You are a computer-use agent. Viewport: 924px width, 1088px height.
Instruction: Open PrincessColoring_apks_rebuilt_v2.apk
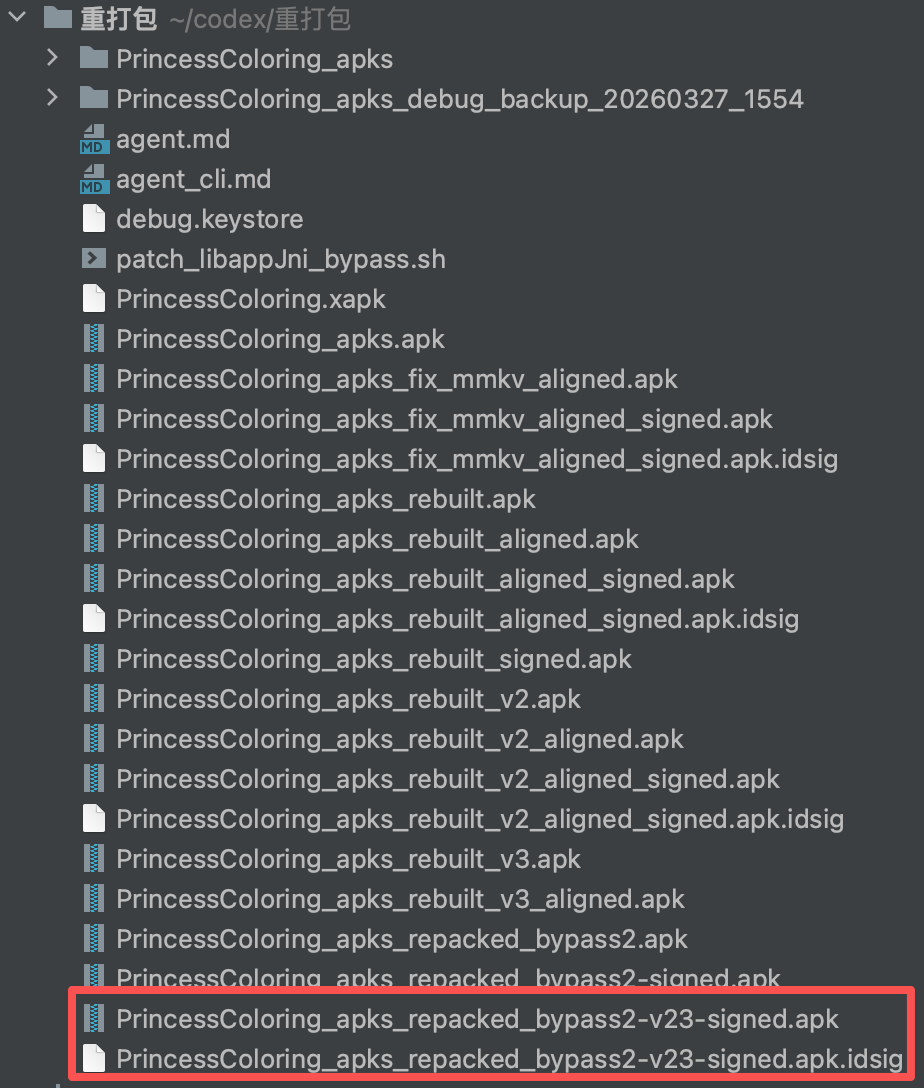pyautogui.click(x=348, y=699)
